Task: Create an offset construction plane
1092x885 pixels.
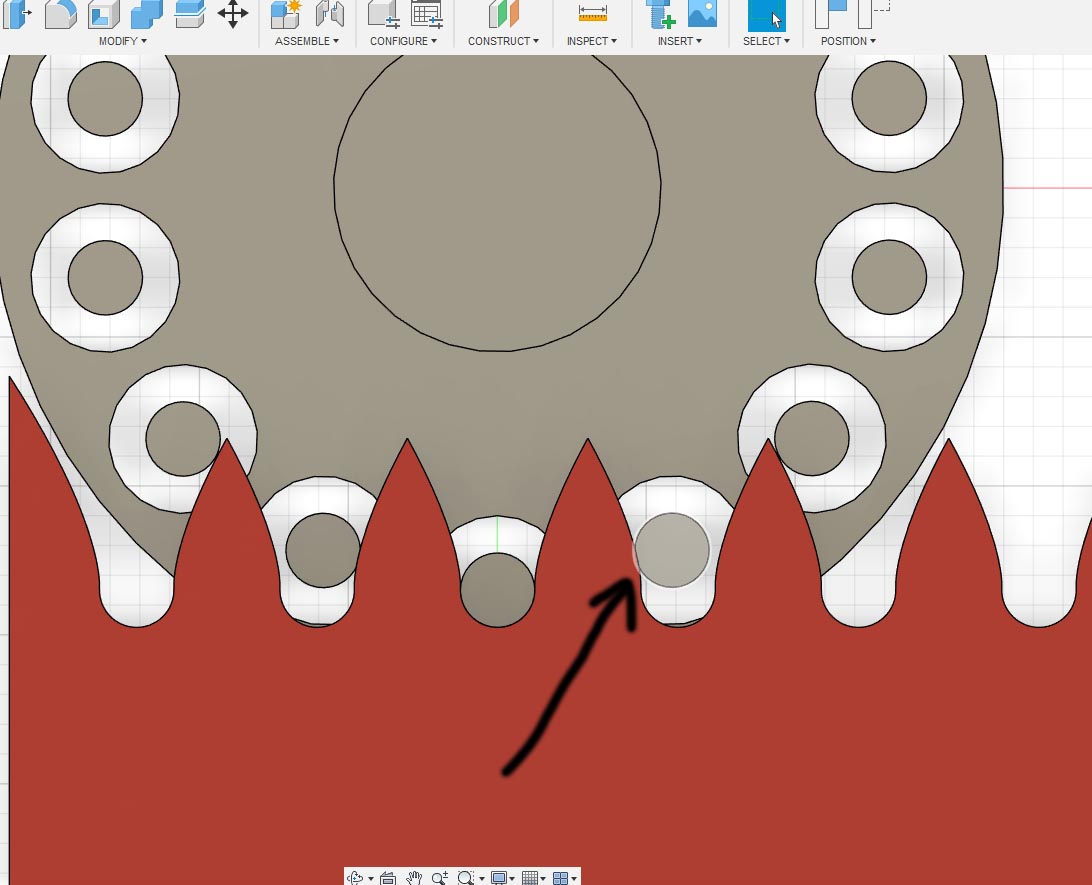Action: (503, 15)
